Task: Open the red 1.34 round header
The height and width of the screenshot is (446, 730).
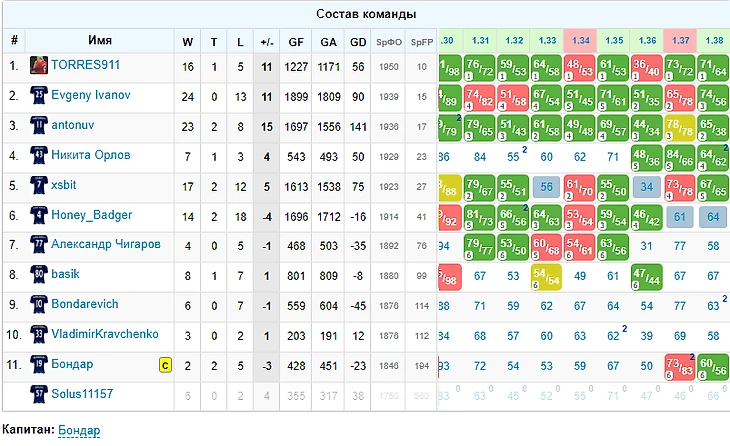Action: click(x=581, y=40)
